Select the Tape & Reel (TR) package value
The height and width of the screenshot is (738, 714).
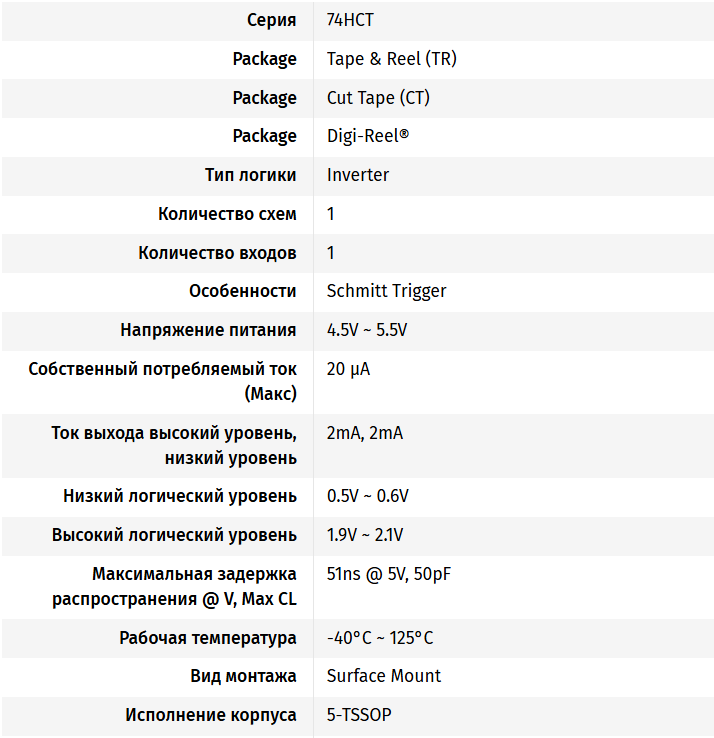(x=391, y=59)
